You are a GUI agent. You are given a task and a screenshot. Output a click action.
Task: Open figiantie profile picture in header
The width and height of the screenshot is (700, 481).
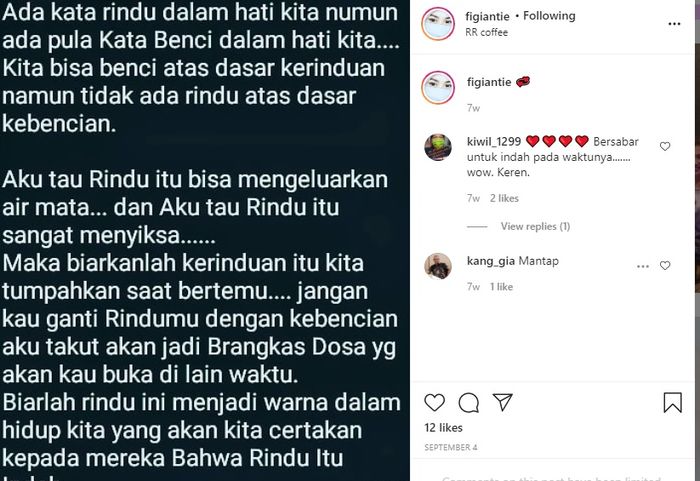tap(438, 24)
